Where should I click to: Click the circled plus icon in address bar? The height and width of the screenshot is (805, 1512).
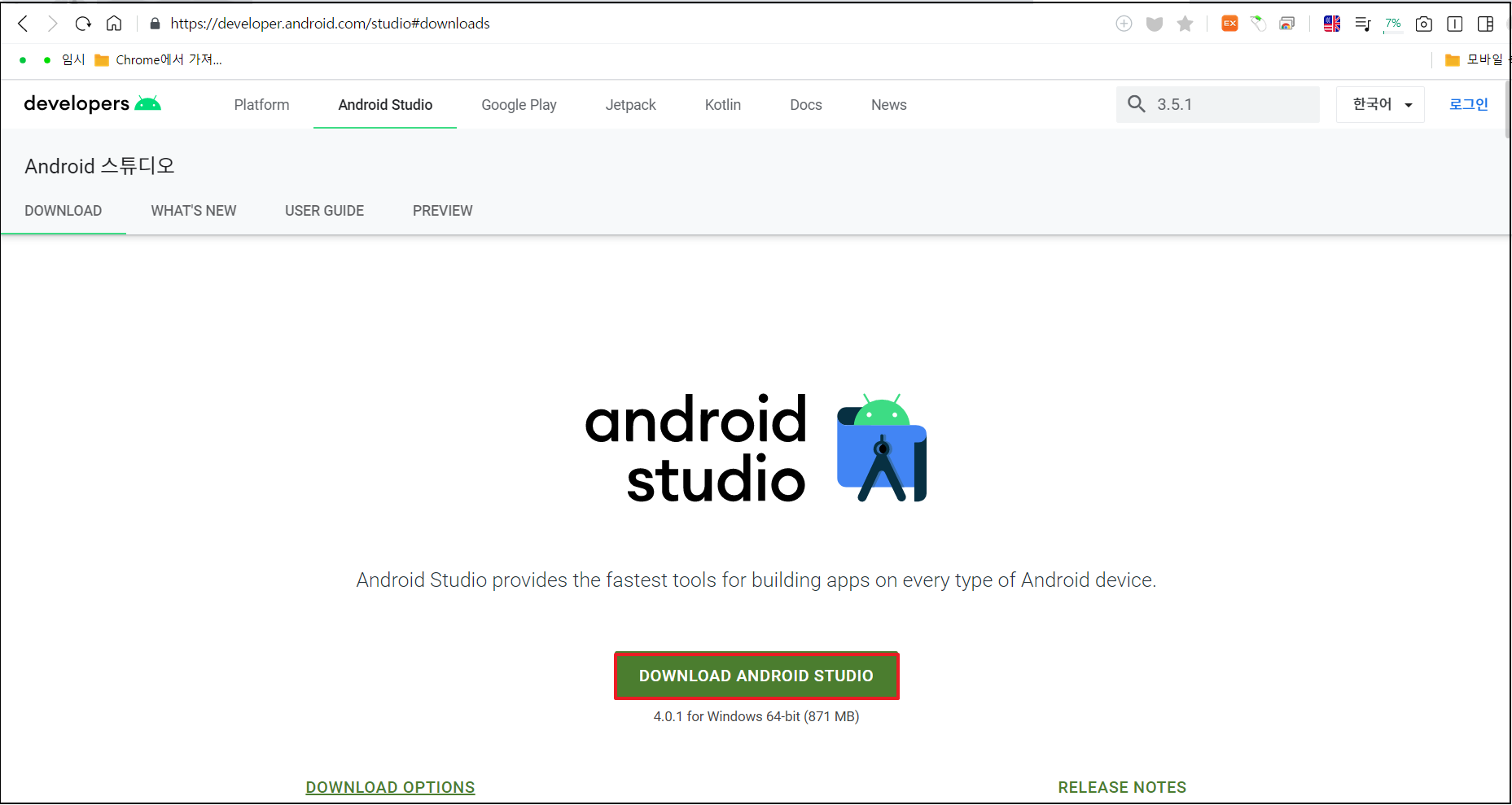tap(1124, 24)
